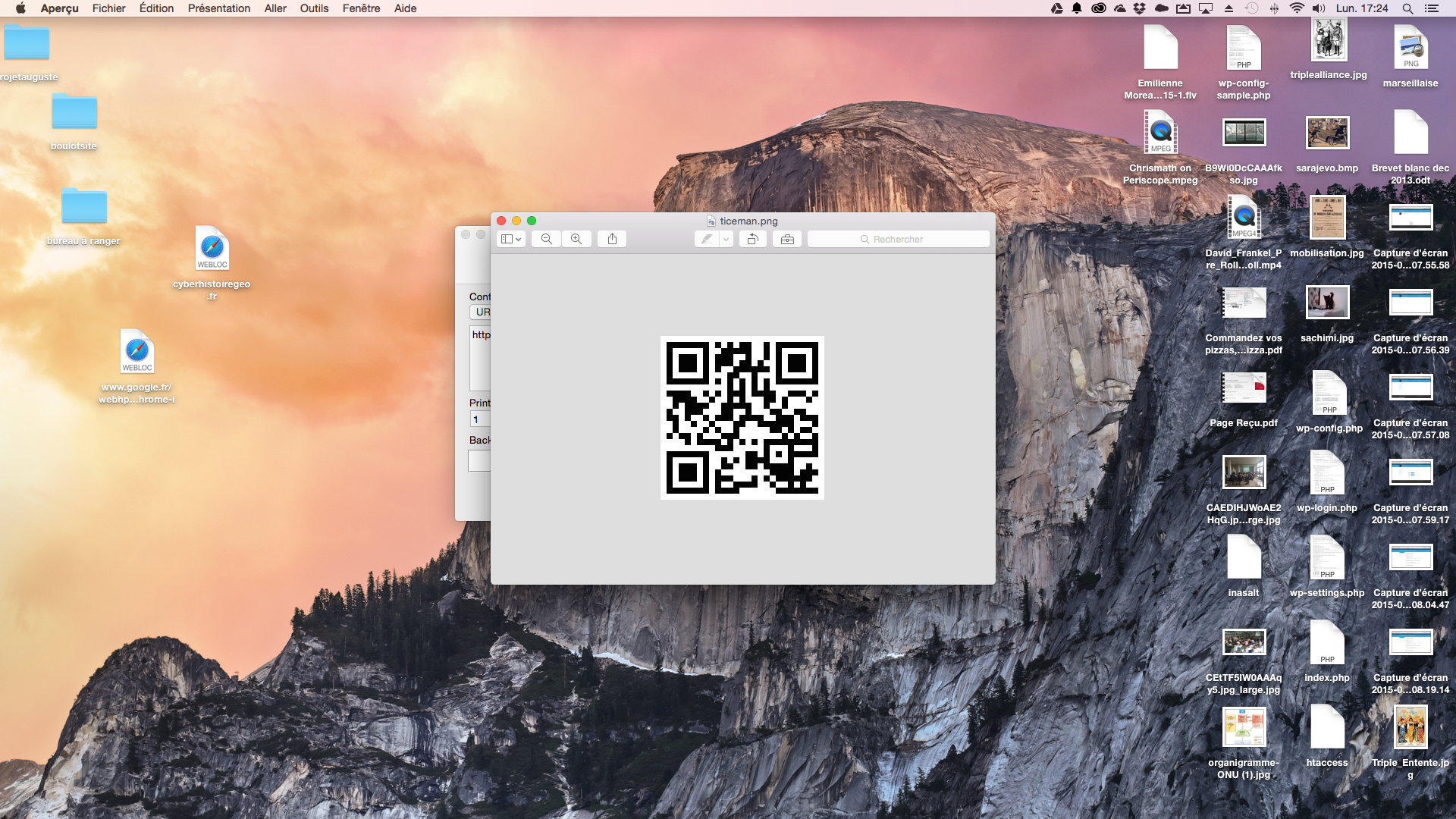Zoom out in Preview toolbar

546,239
